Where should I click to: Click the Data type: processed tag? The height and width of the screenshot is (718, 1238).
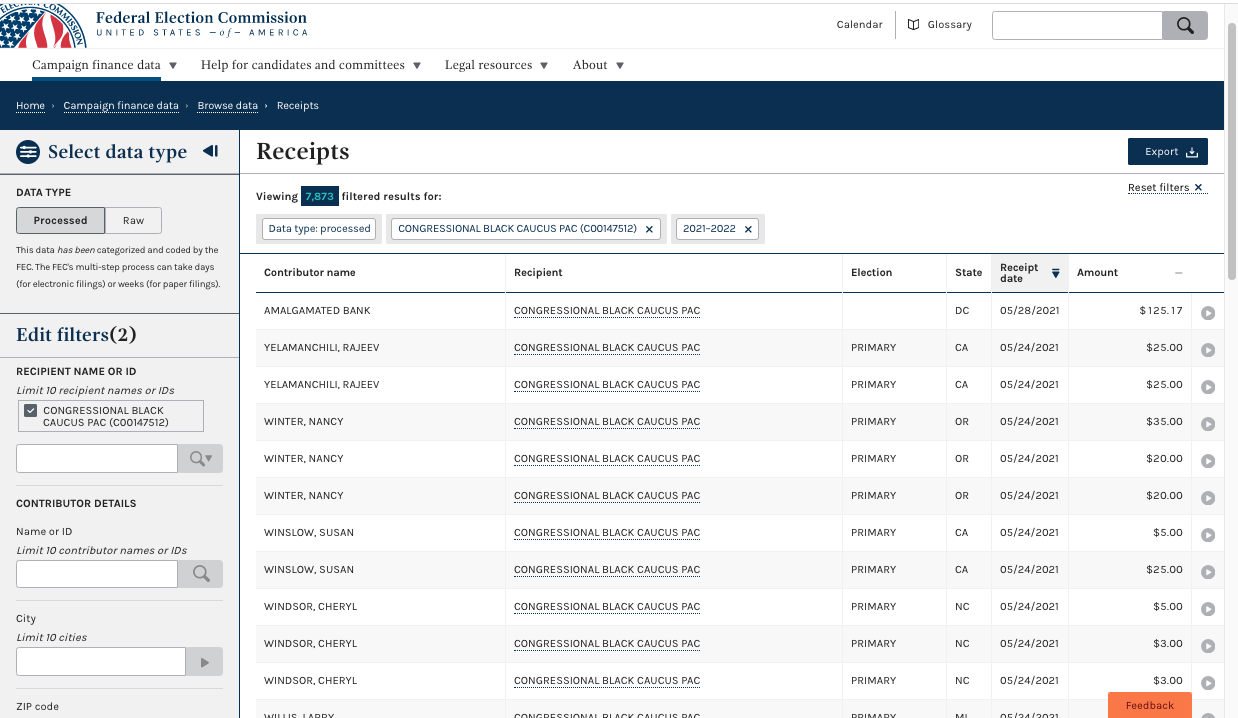(x=320, y=229)
